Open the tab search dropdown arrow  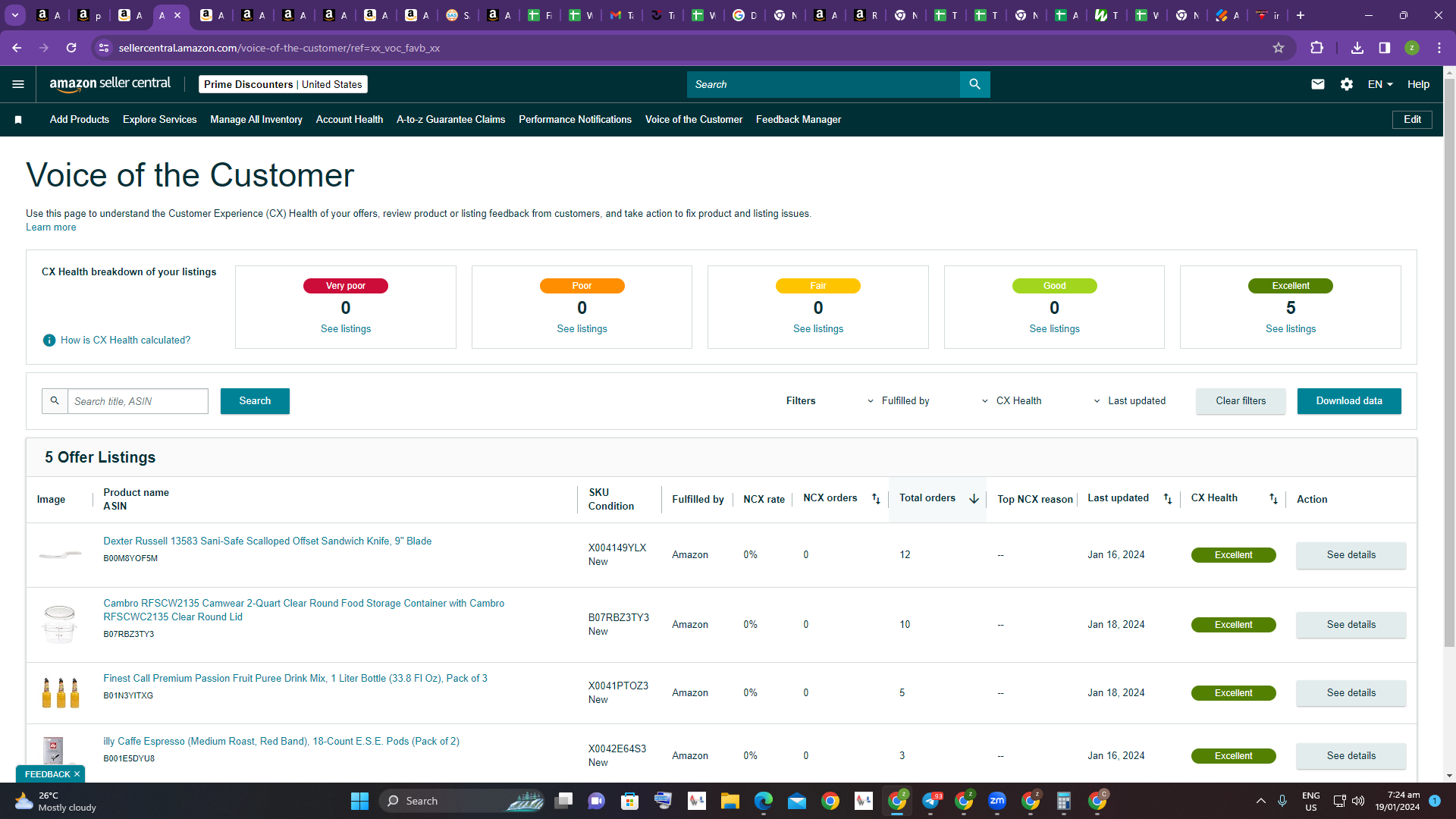point(15,15)
